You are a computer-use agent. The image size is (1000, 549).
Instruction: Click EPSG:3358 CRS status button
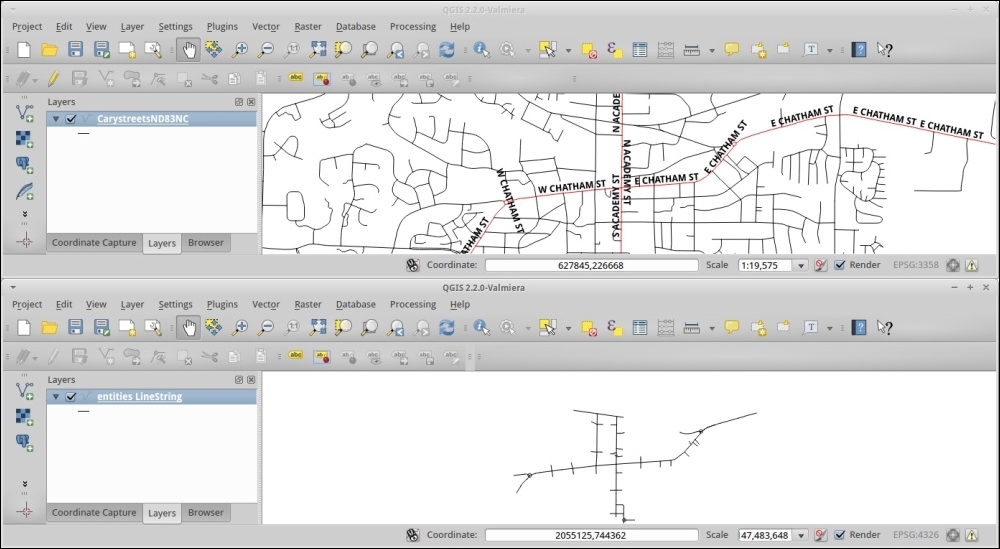pos(916,266)
